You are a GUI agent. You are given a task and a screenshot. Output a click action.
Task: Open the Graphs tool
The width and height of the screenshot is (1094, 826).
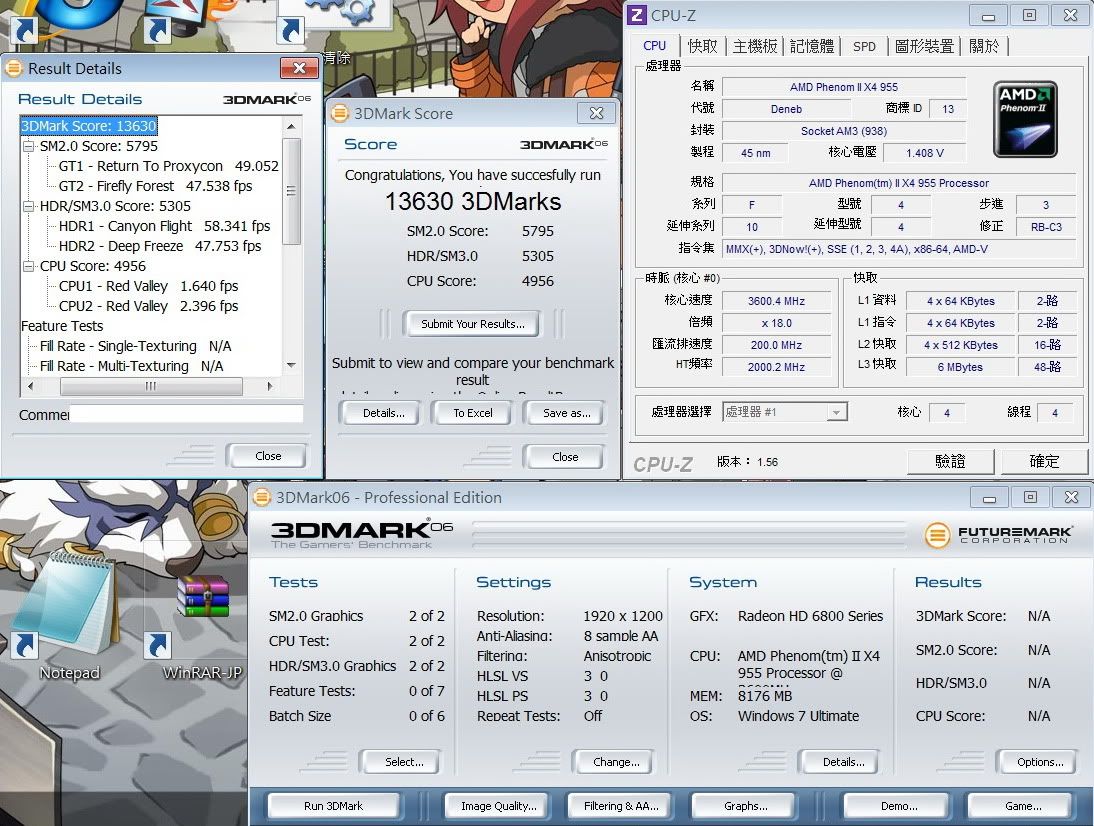coord(745,806)
